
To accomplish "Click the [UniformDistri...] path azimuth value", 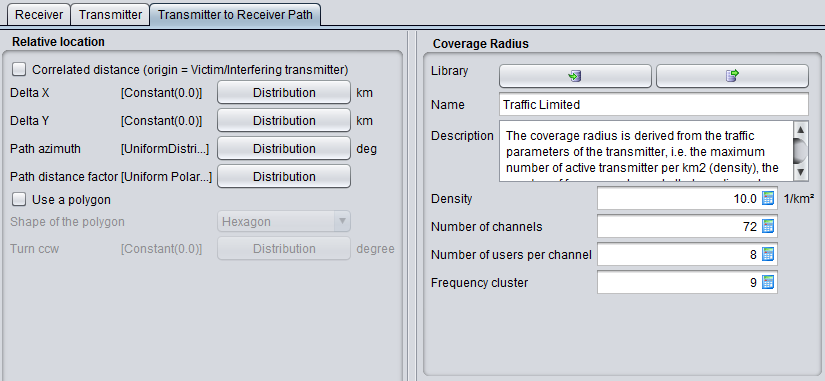I will 165,149.
